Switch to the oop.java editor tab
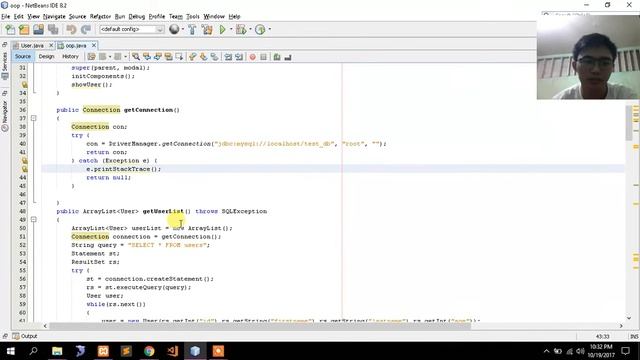 (x=76, y=45)
